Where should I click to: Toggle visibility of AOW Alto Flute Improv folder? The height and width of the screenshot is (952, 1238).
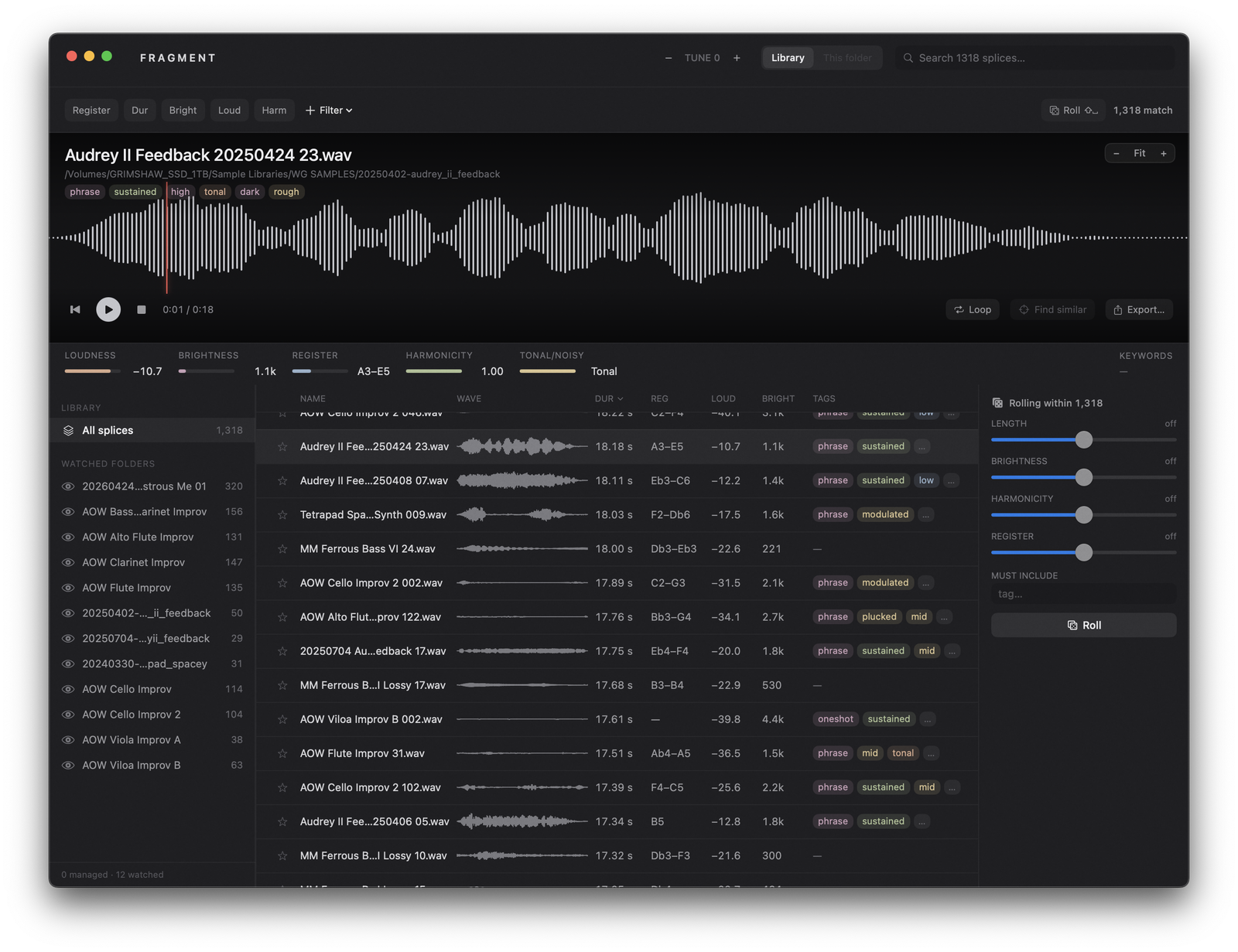(x=68, y=537)
